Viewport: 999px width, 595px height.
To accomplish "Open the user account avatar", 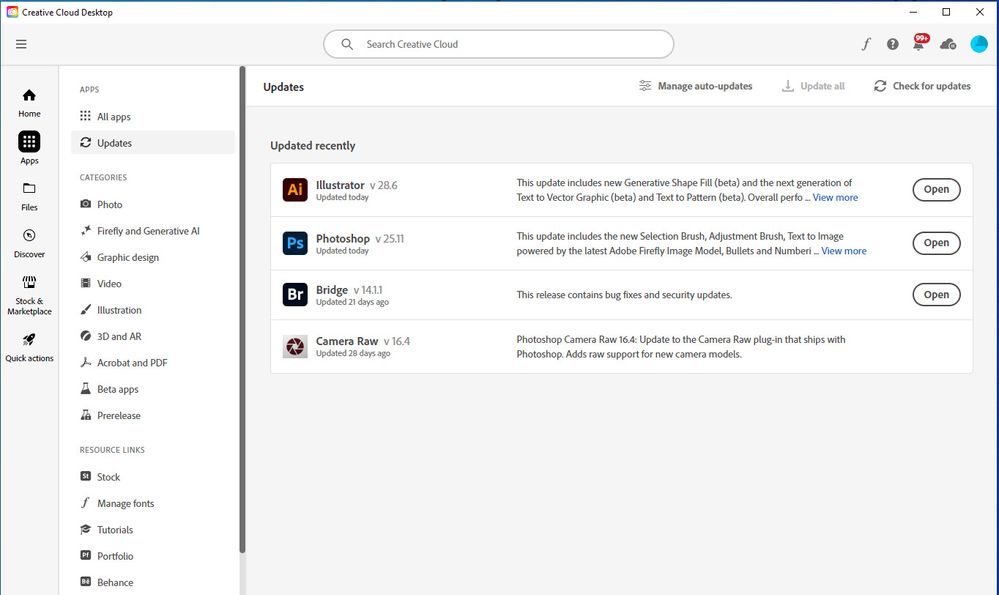I will 979,44.
